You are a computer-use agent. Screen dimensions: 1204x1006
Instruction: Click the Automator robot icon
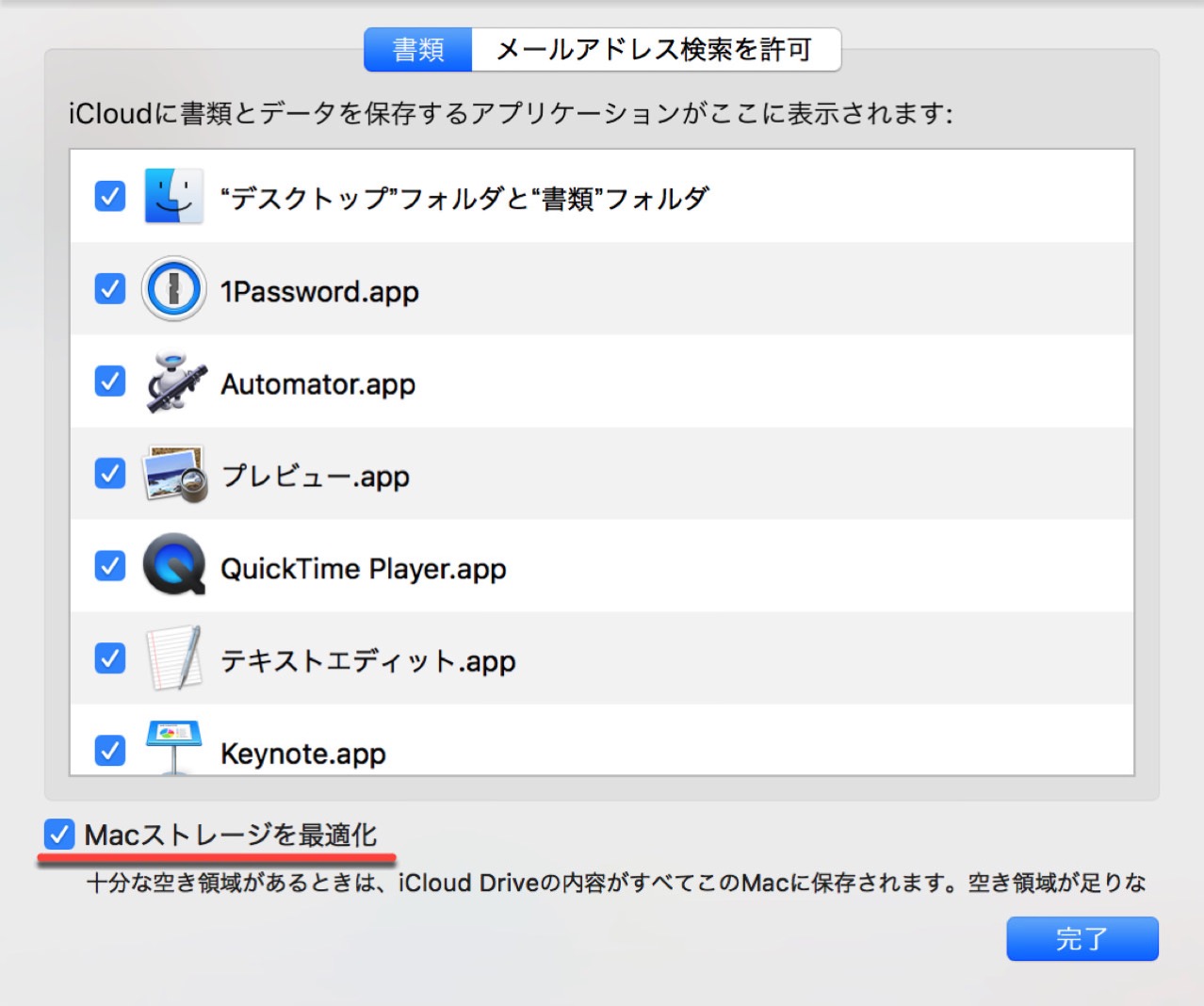coord(175,381)
